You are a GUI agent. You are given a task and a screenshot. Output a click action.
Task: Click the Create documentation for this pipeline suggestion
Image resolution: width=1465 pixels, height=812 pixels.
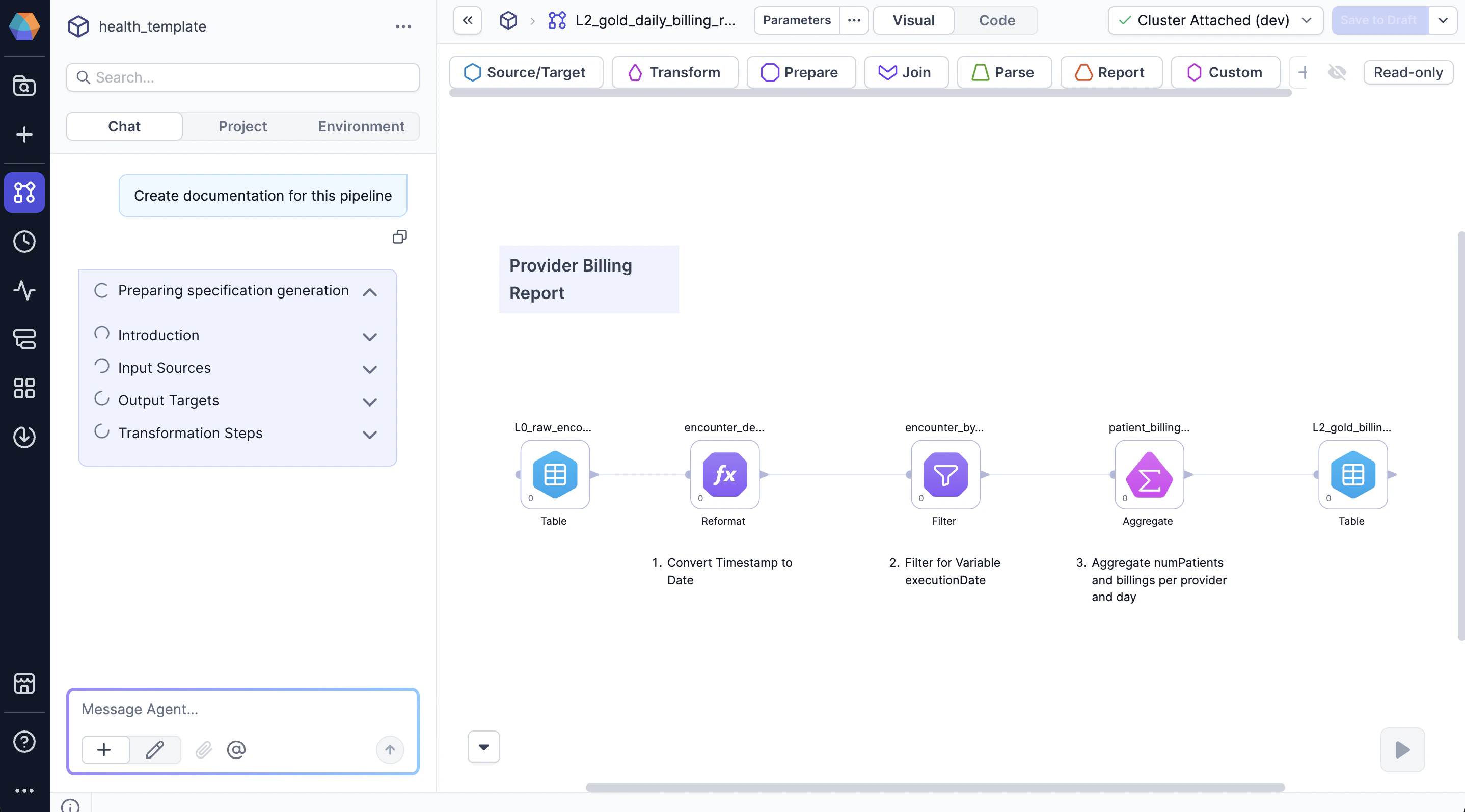(x=263, y=195)
